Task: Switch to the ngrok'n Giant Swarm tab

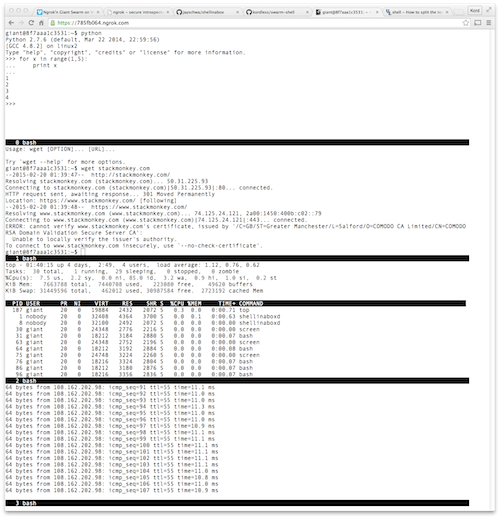Action: (69, 12)
